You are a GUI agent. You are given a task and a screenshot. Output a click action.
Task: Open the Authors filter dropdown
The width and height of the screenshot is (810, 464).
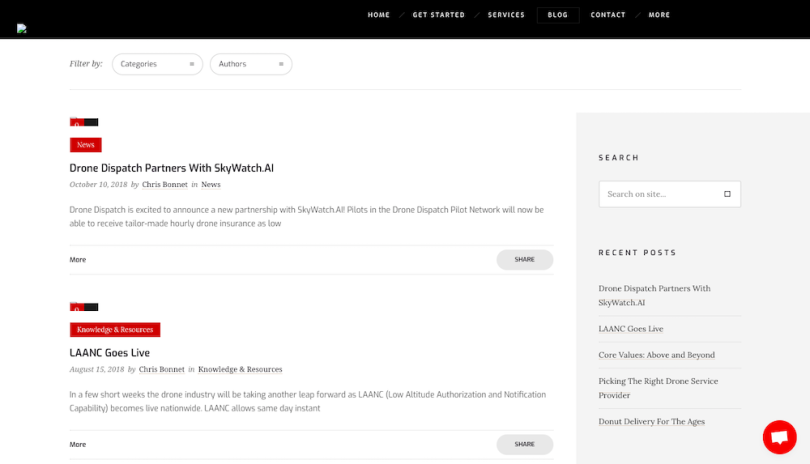click(251, 64)
